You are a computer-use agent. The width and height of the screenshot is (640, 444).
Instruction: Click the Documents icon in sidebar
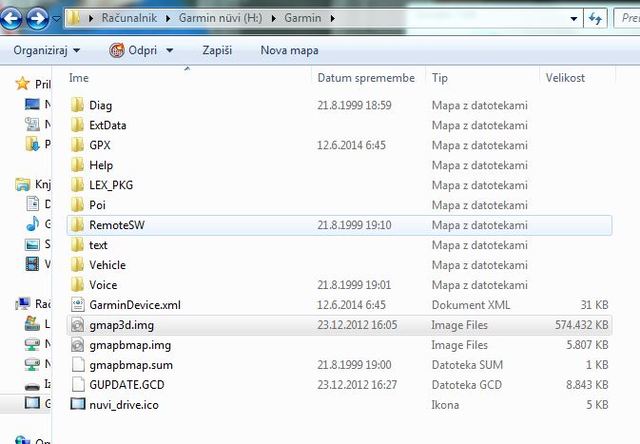click(x=32, y=204)
